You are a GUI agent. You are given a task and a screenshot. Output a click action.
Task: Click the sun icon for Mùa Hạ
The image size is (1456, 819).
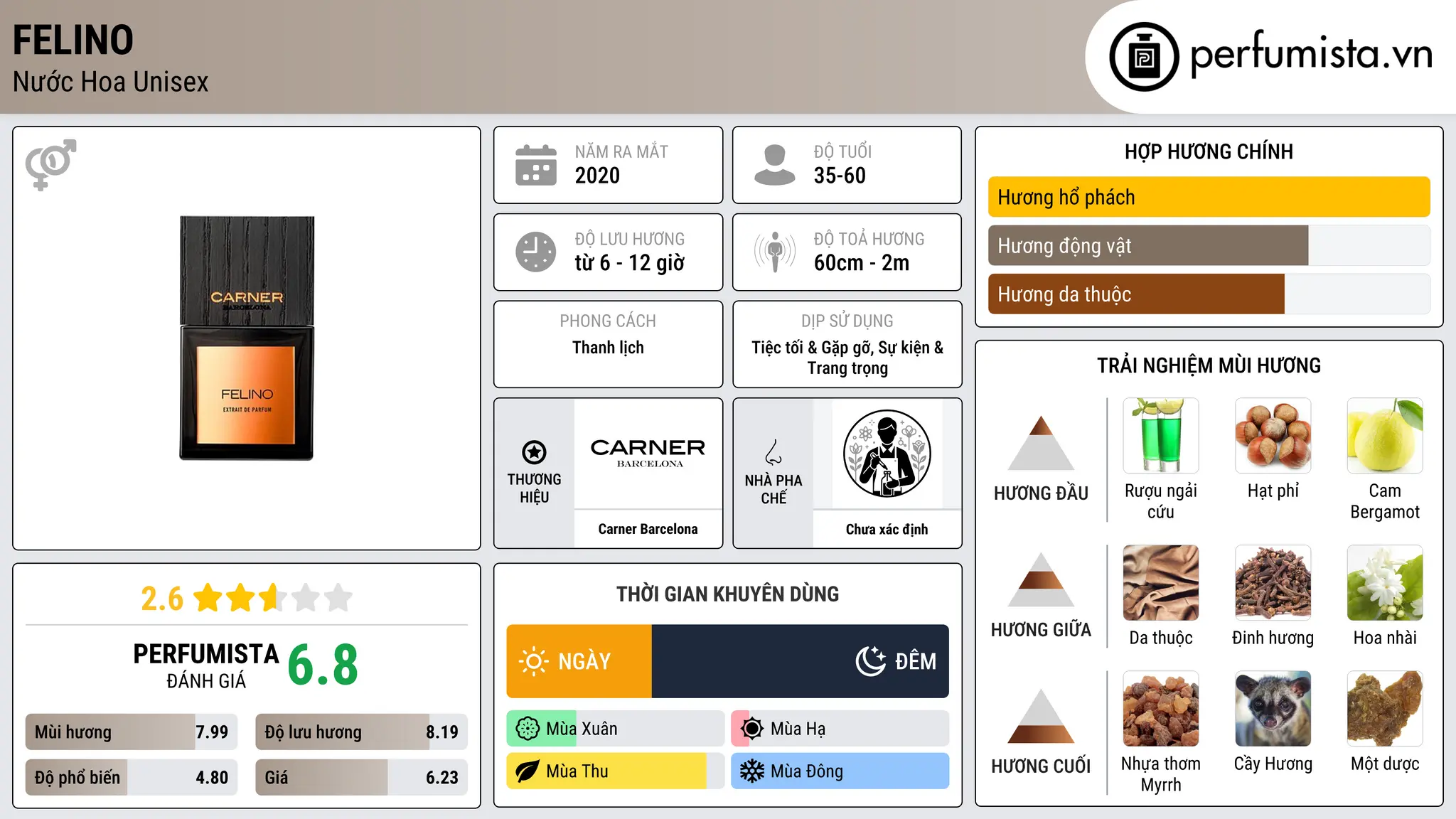click(752, 729)
